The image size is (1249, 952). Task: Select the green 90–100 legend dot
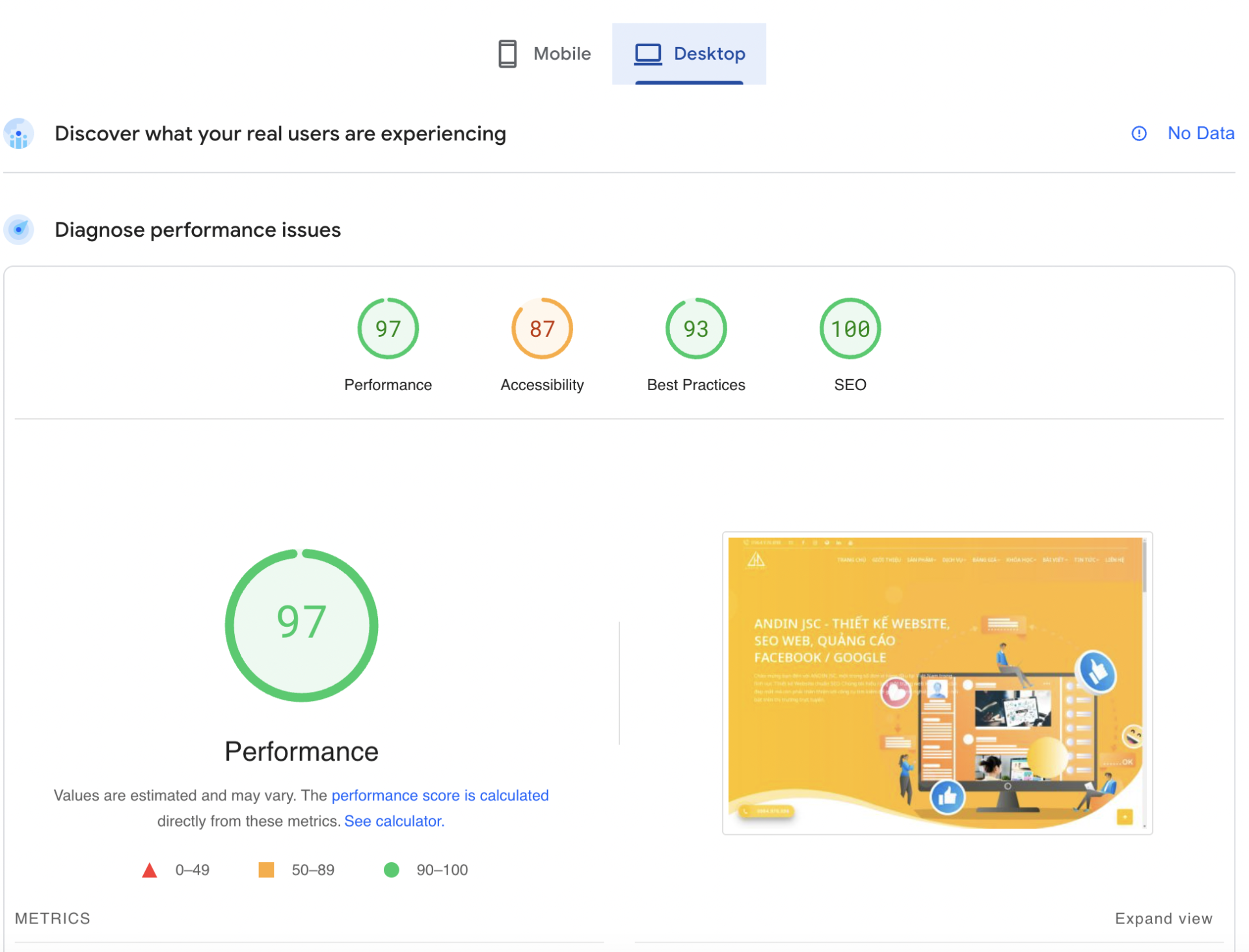[x=392, y=869]
